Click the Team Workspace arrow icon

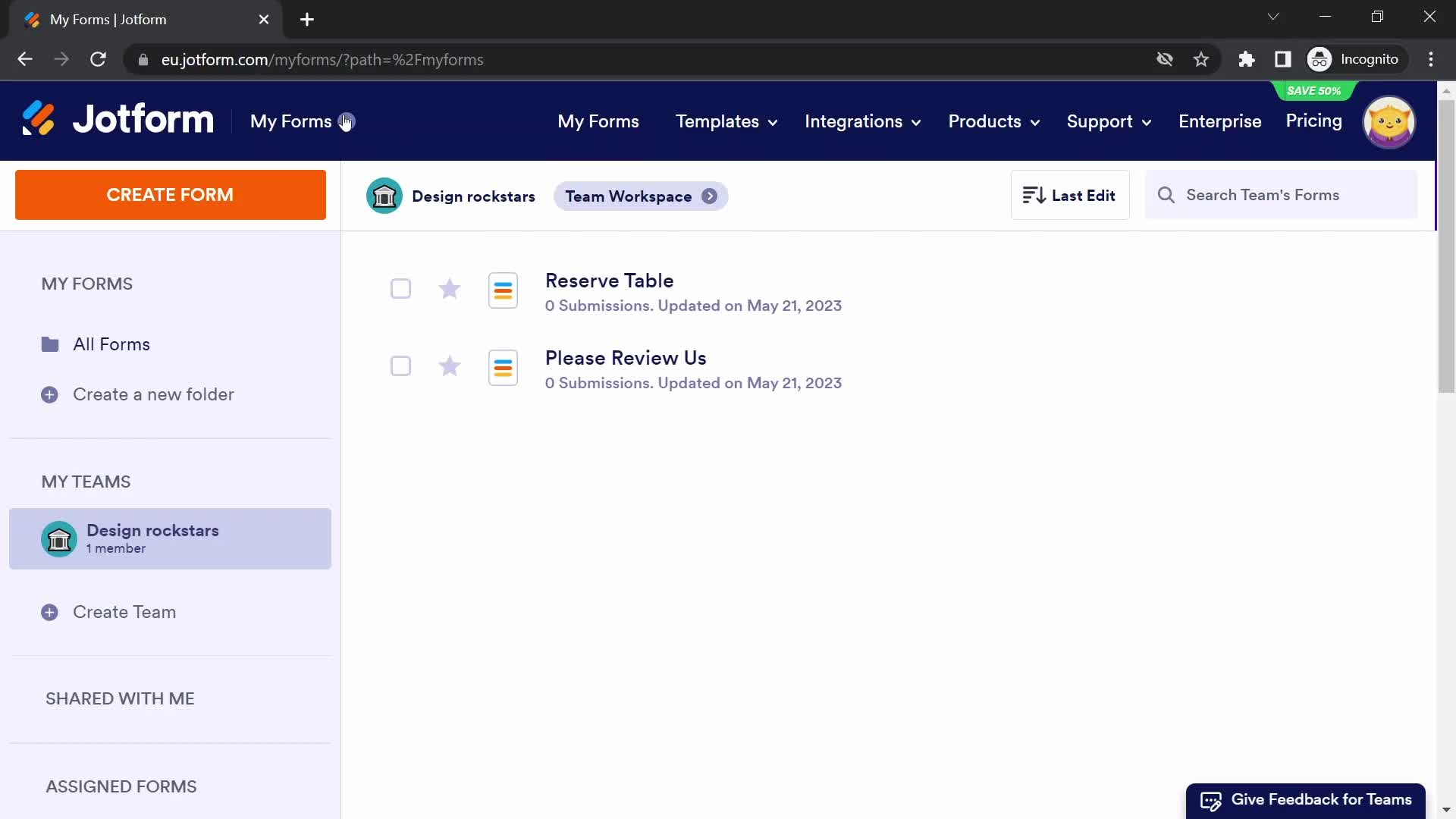point(709,196)
